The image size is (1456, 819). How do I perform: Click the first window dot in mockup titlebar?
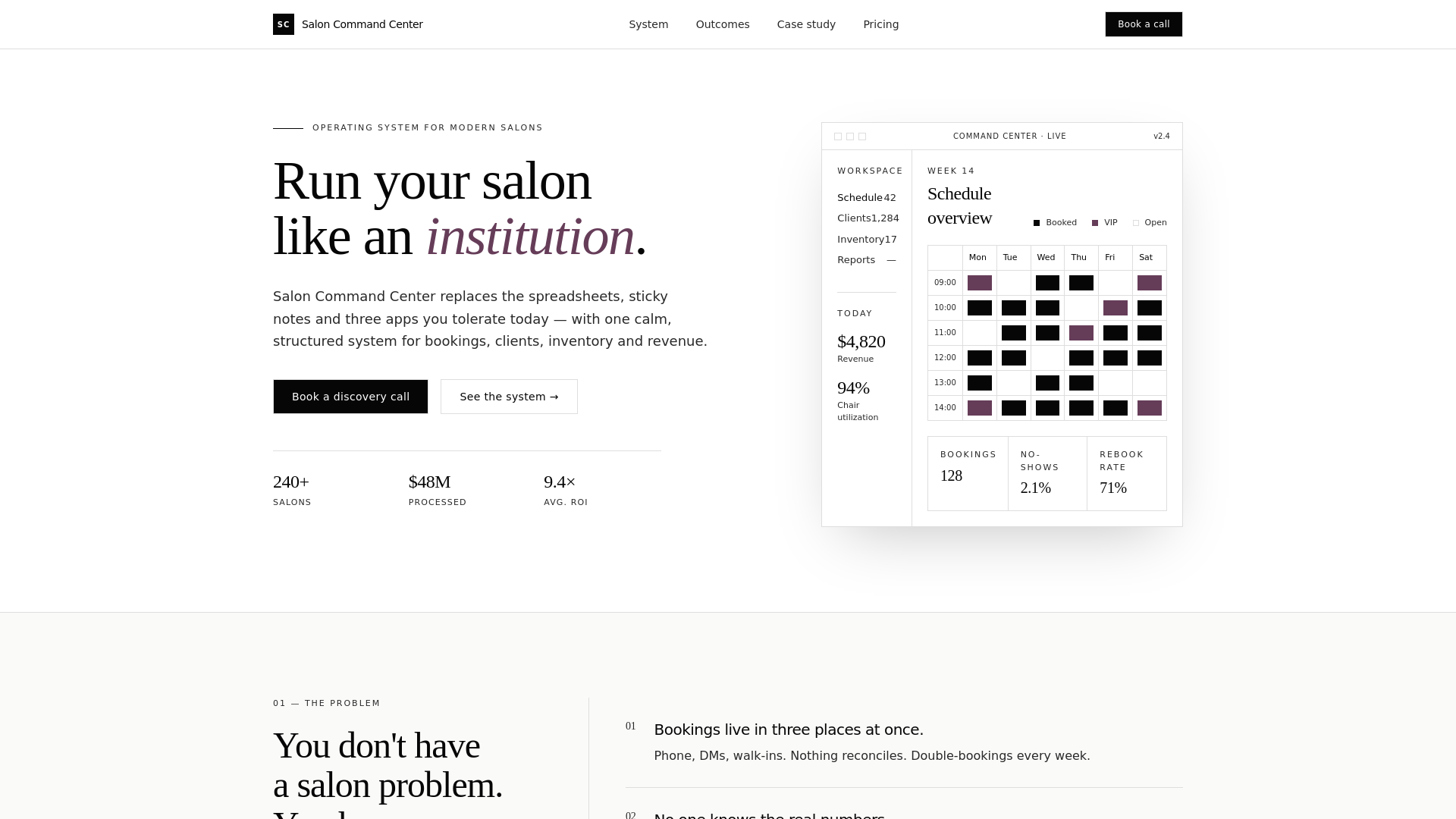pyautogui.click(x=838, y=136)
